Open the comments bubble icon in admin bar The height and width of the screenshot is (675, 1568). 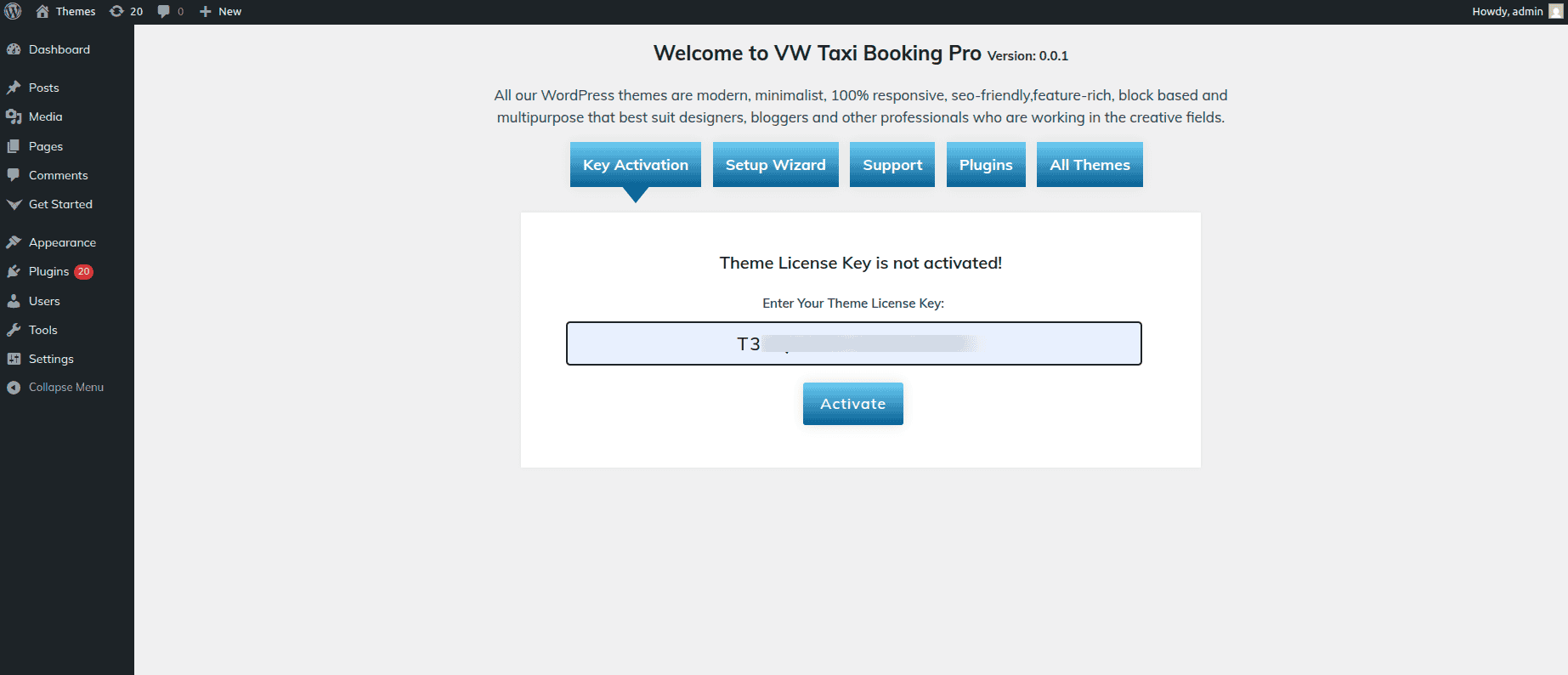164,11
